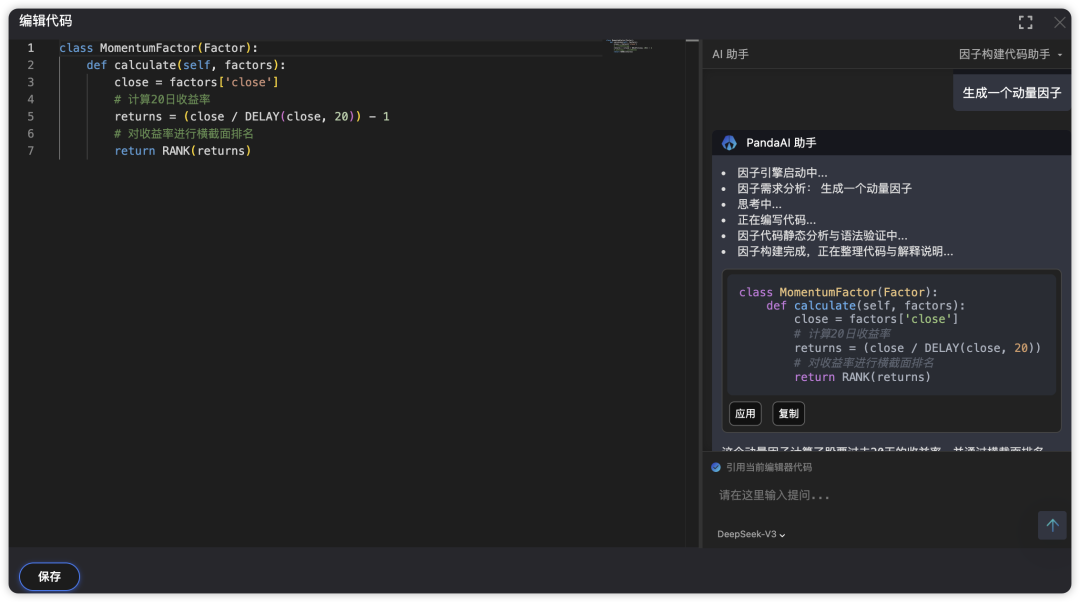Viewport: 1080px width, 602px height.
Task: Click the 生成一个动量因子 user message bubble
Action: [1011, 93]
